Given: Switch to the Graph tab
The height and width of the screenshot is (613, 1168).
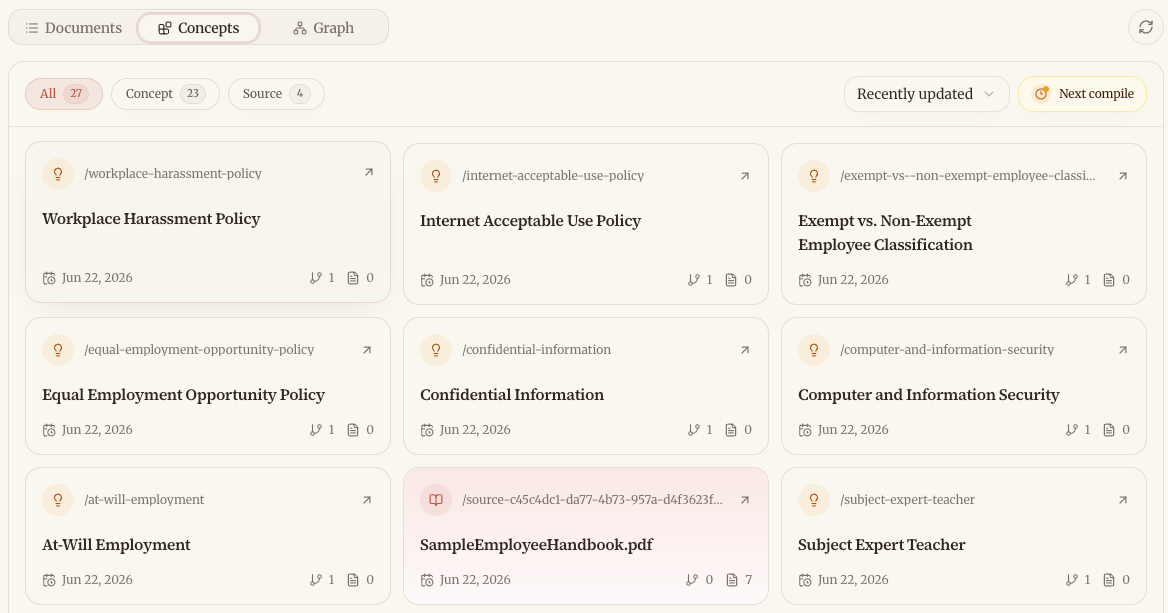Looking at the screenshot, I should click(x=323, y=28).
